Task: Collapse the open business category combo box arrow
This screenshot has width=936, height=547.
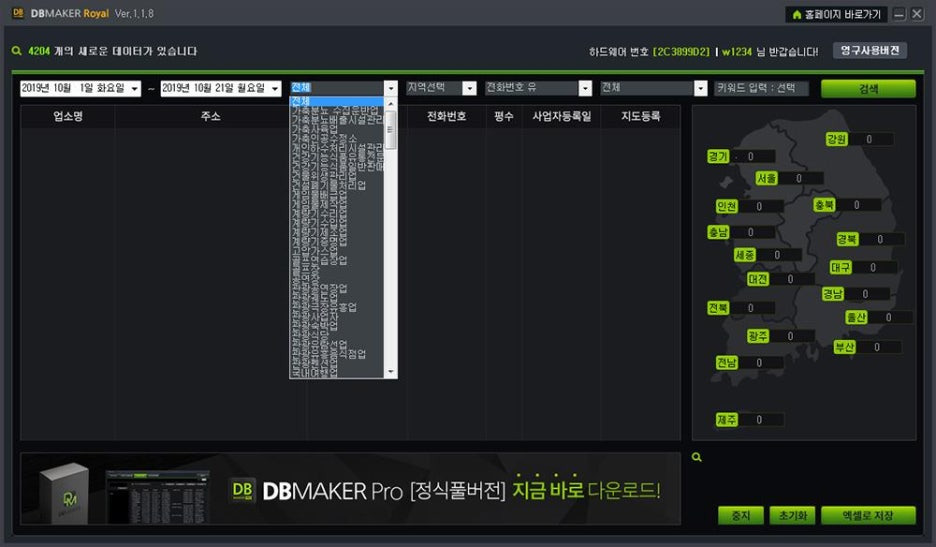Action: (x=391, y=88)
